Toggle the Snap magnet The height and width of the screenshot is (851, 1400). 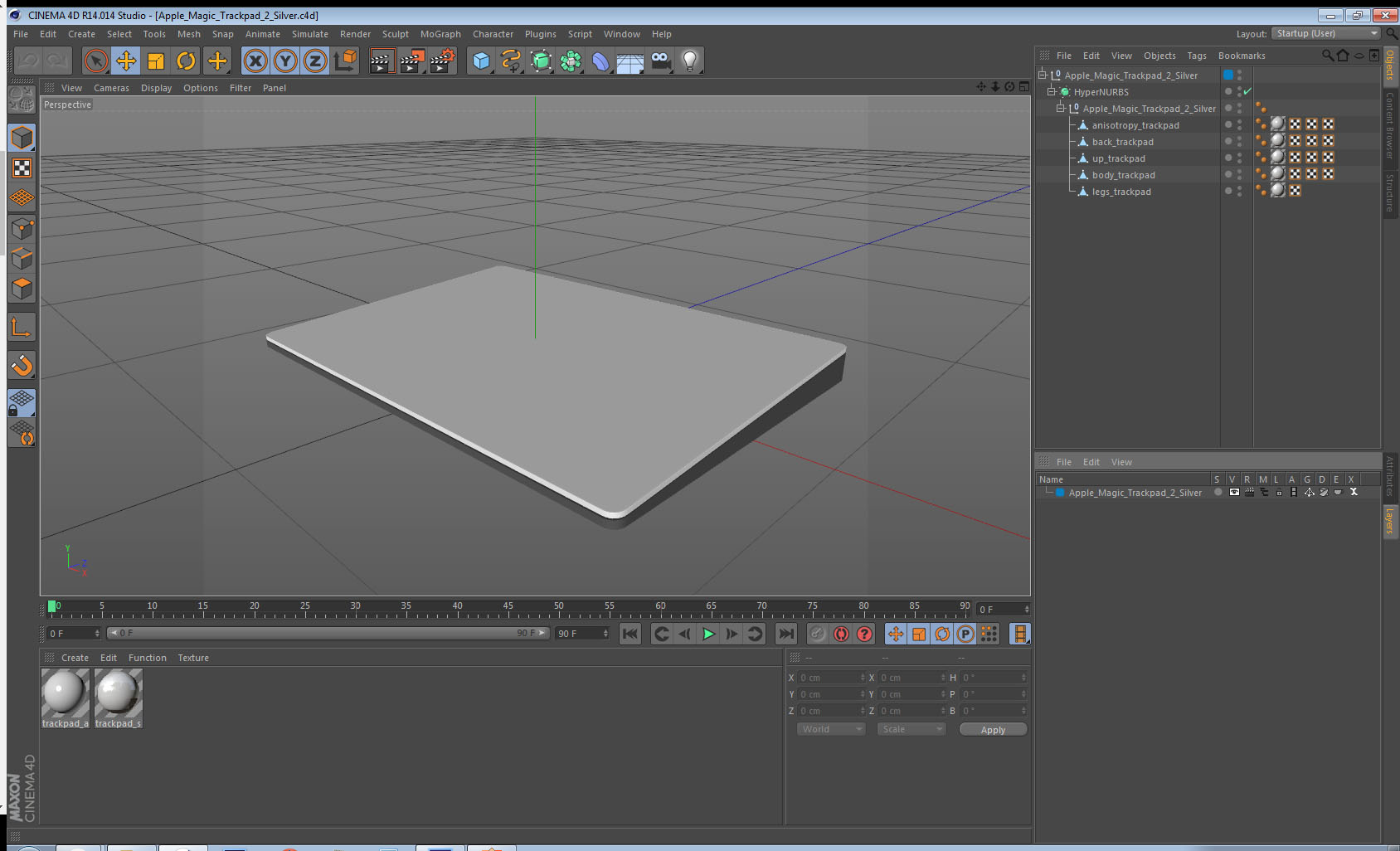tap(22, 365)
